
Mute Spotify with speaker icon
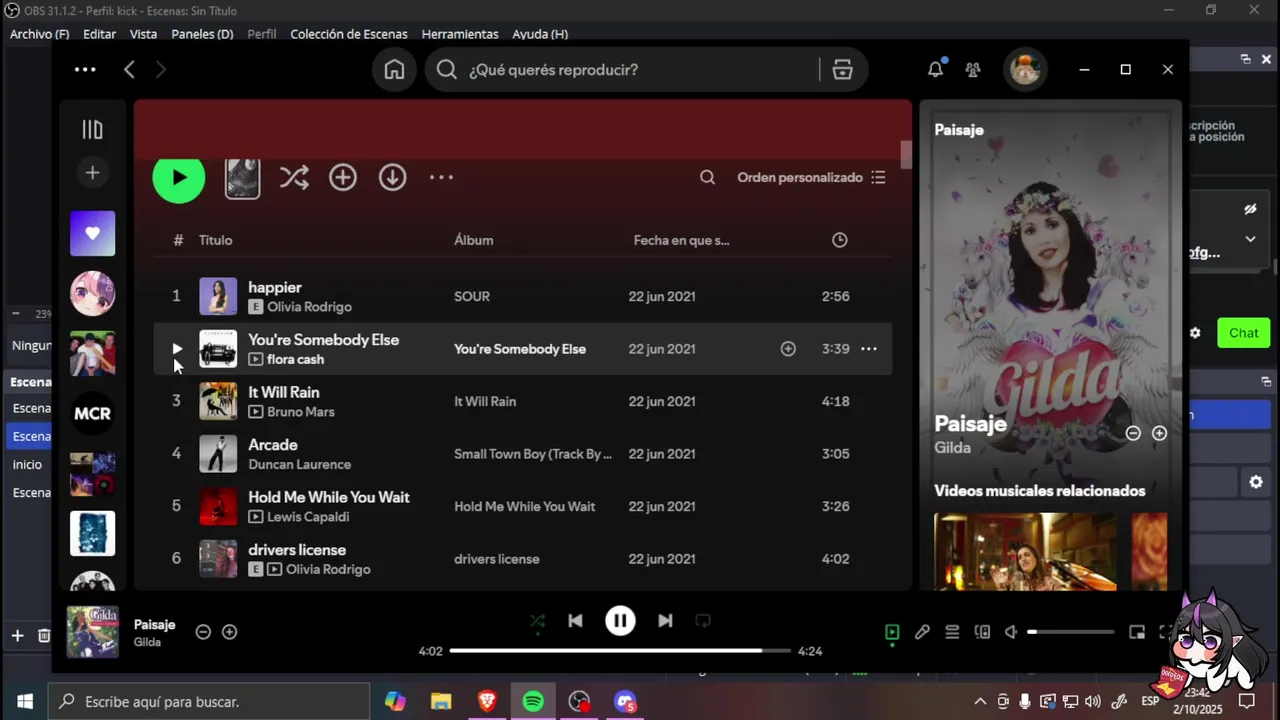(1011, 632)
